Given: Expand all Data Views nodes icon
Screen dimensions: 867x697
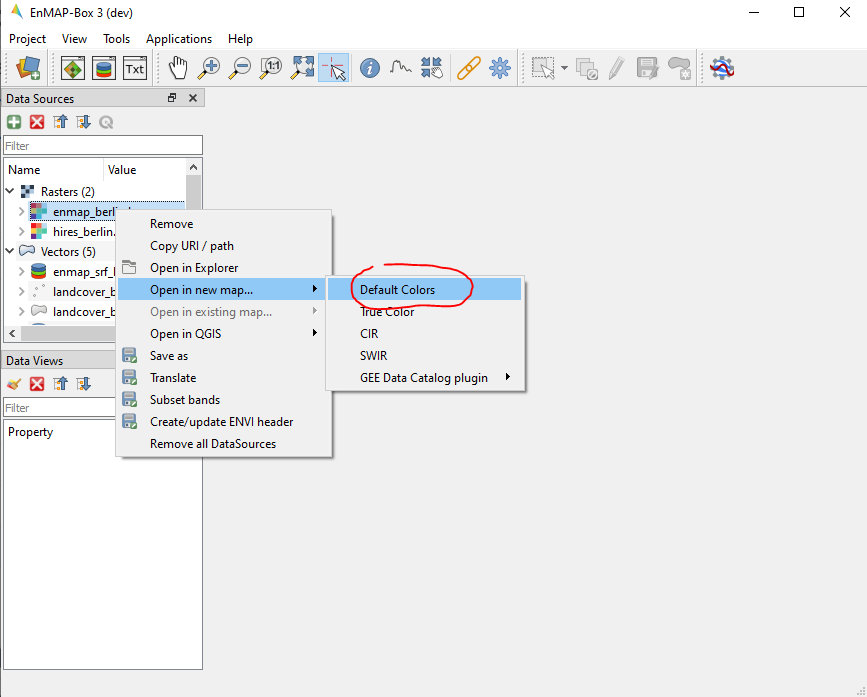Looking at the screenshot, I should tap(83, 384).
